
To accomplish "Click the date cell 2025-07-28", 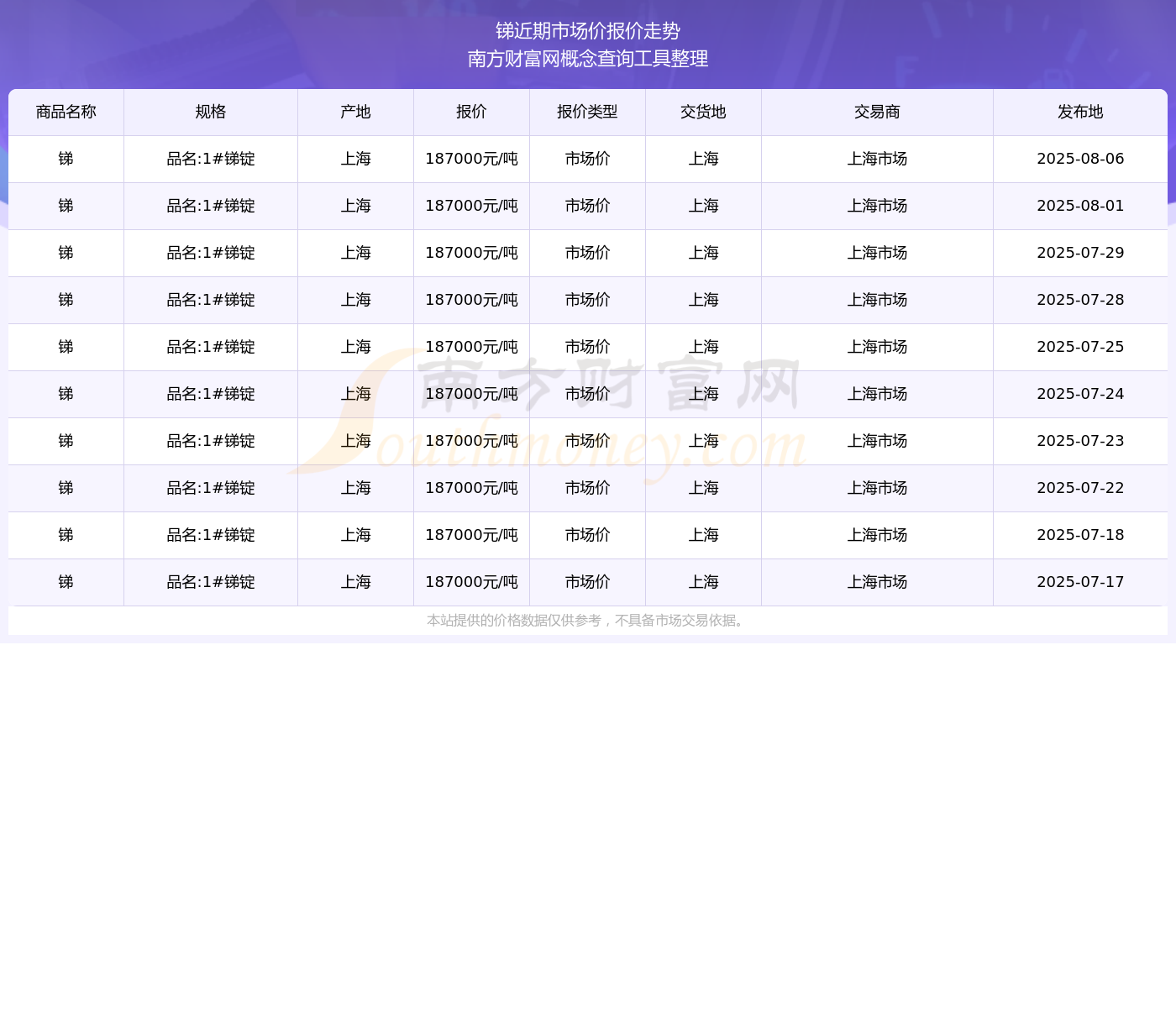I will [x=1080, y=300].
